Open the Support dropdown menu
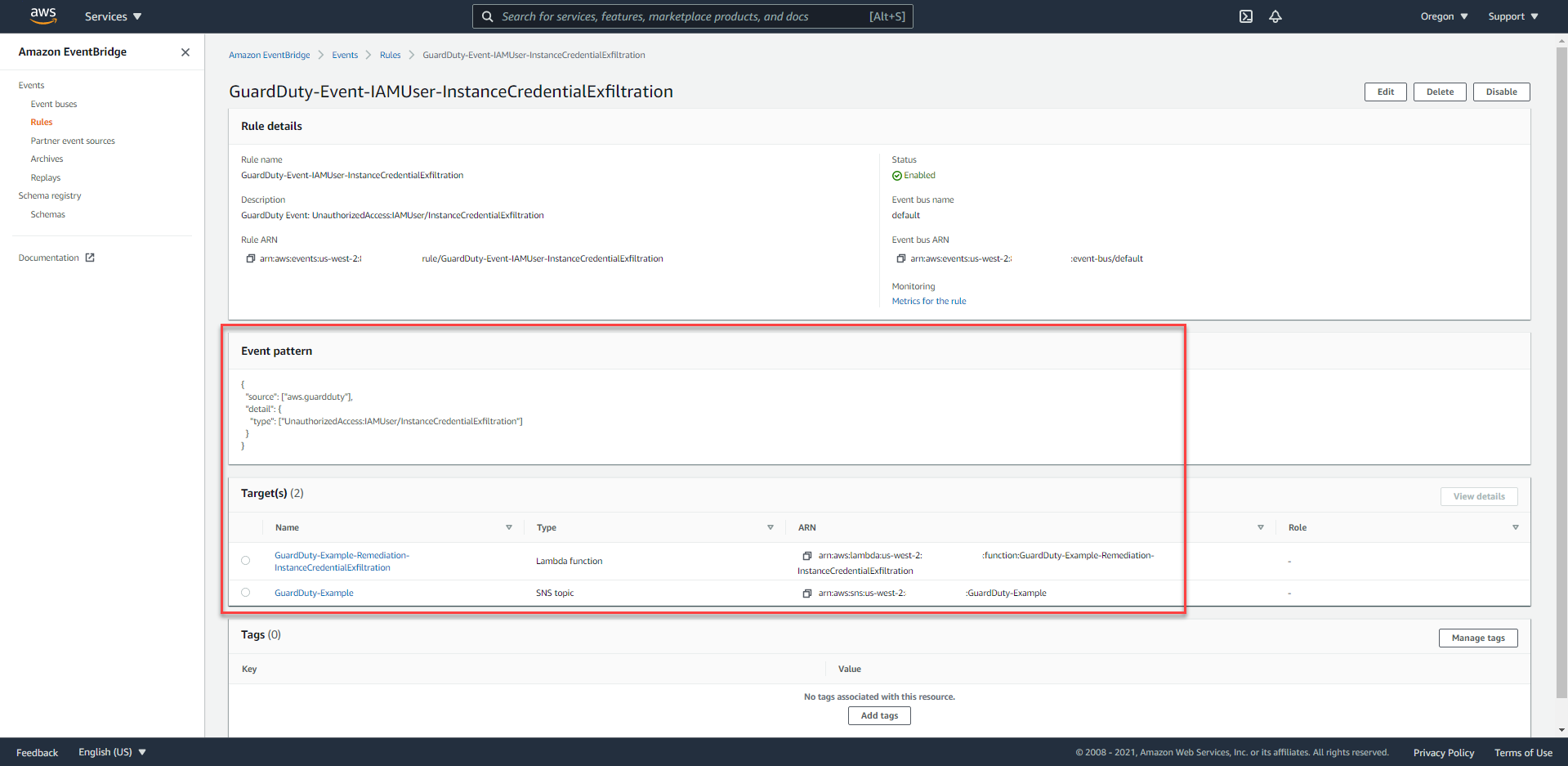 [1512, 16]
